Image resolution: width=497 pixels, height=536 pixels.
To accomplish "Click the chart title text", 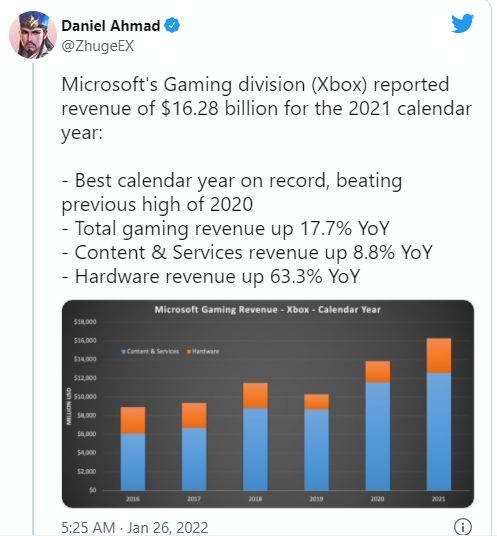I will pyautogui.click(x=267, y=310).
